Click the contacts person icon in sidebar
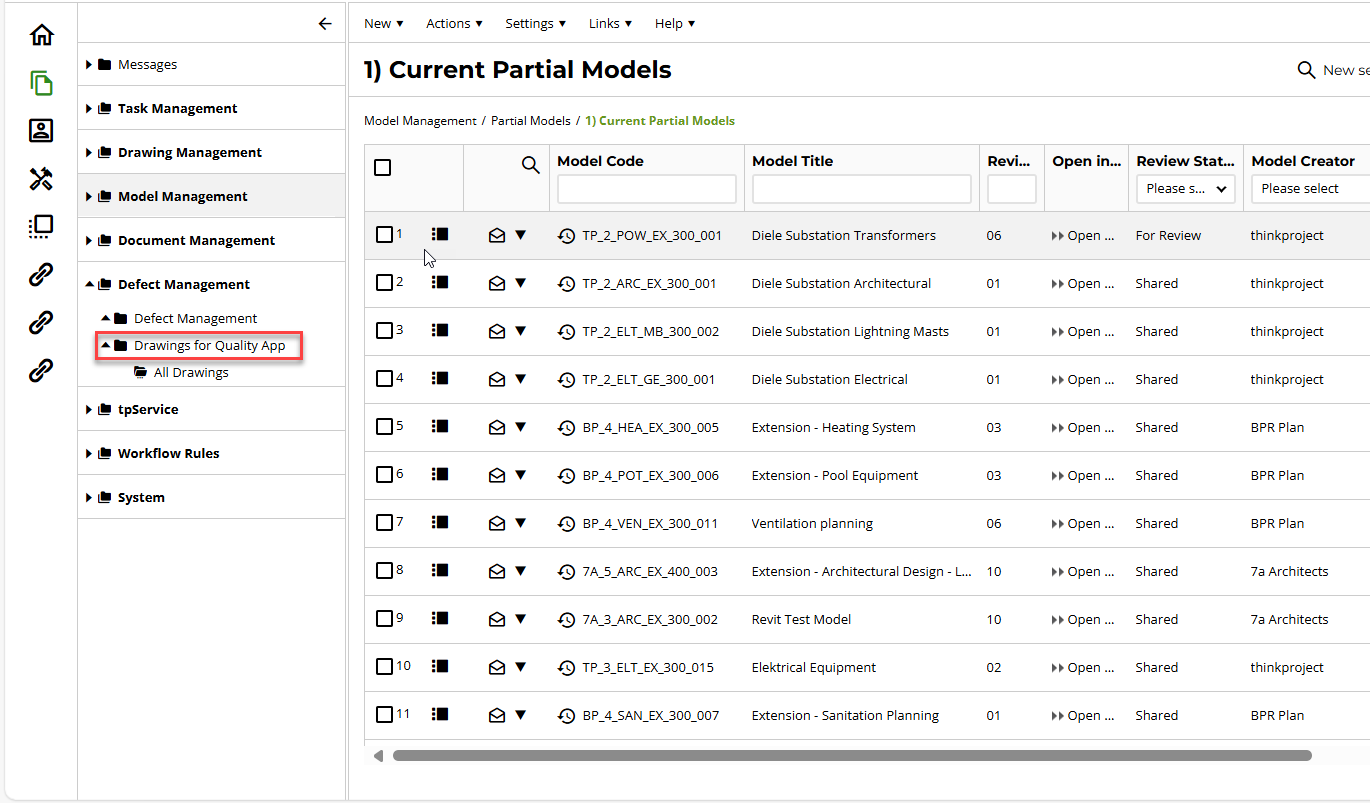Screen dimensions: 1370x803 [41, 131]
